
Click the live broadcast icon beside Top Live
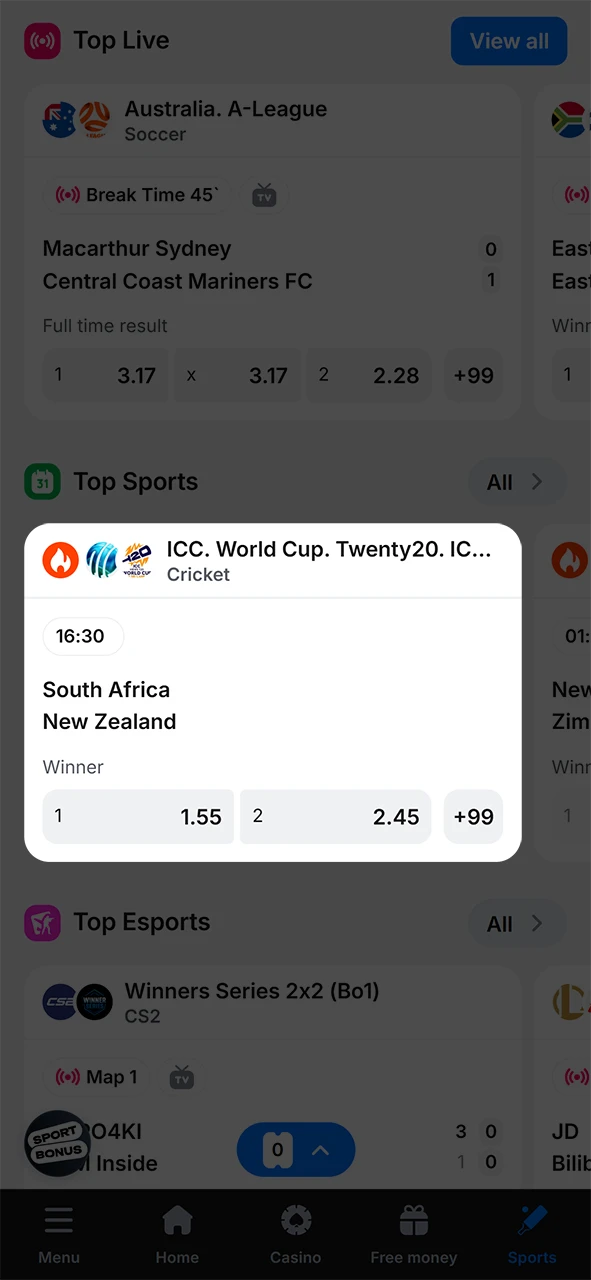point(42,40)
